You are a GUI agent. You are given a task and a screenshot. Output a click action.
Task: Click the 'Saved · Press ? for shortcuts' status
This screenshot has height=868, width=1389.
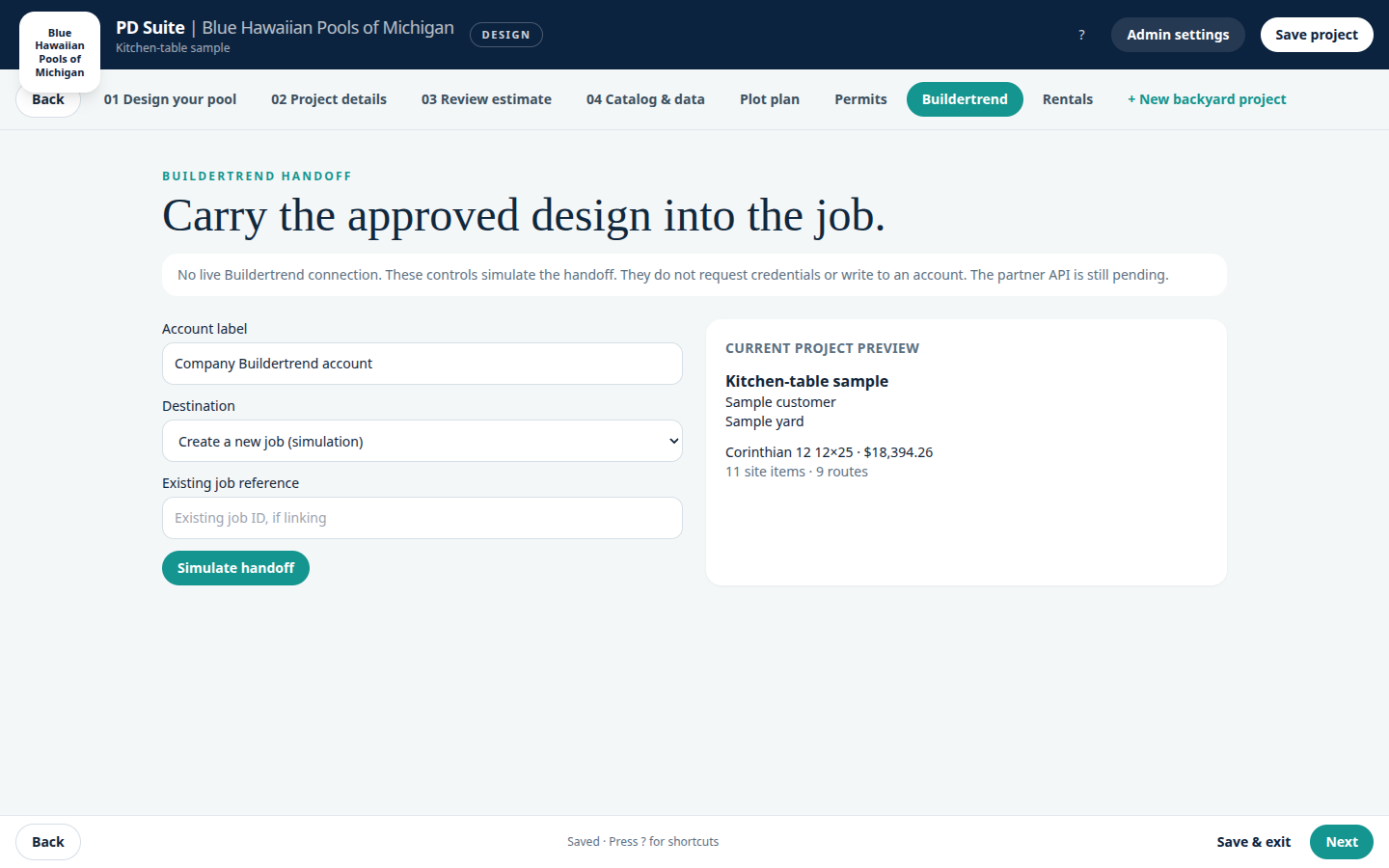[642, 842]
